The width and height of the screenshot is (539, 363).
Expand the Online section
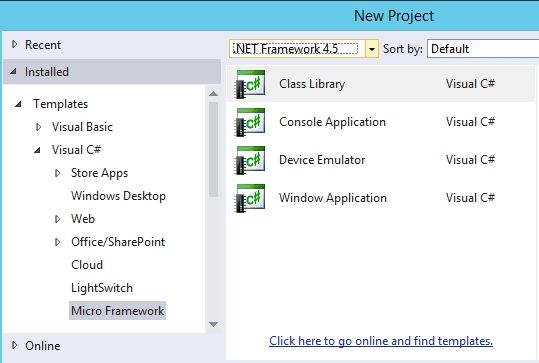click(14, 345)
